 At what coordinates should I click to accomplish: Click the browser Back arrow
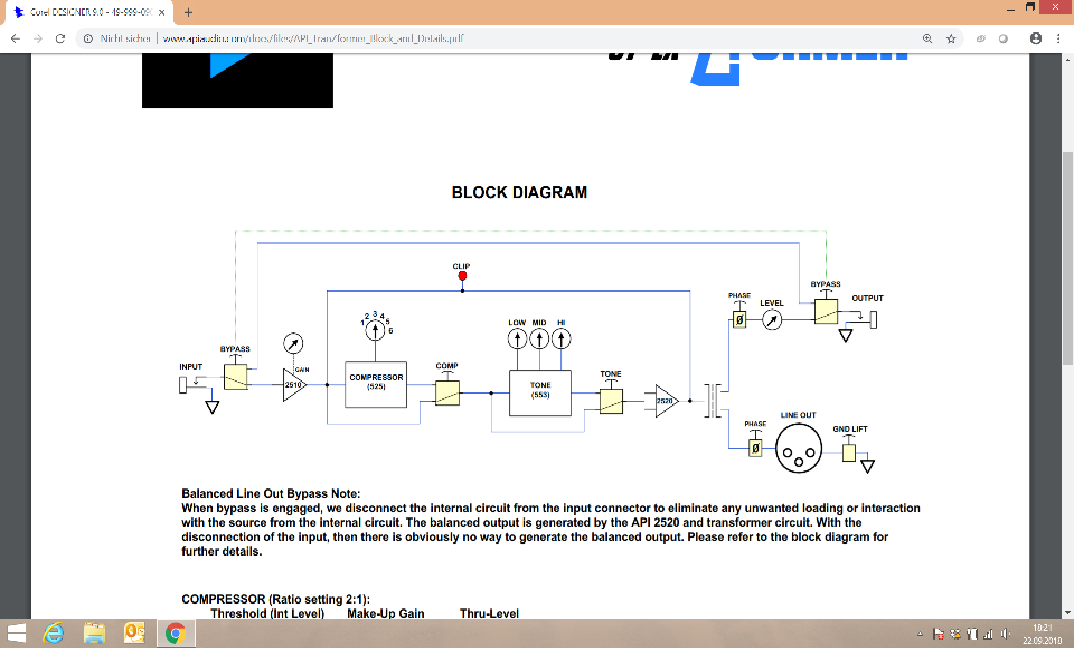coord(14,38)
